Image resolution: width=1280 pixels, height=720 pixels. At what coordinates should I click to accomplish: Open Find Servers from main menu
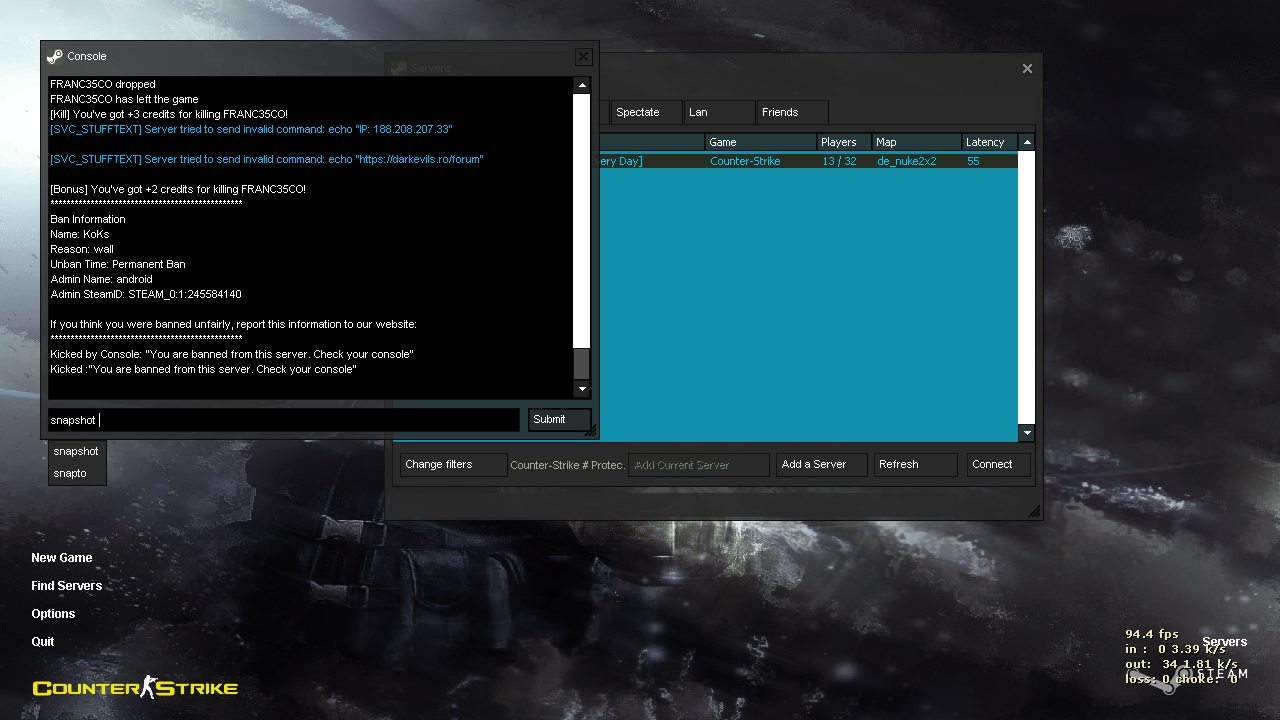pos(67,586)
